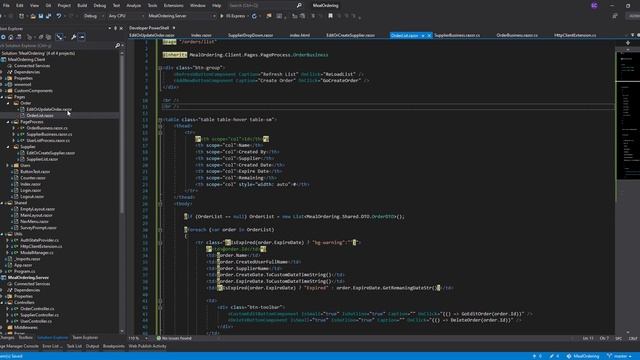Select EditOrUpdateOrder.razor in Solution Explorer
This screenshot has width=640, height=360.
pos(49,109)
